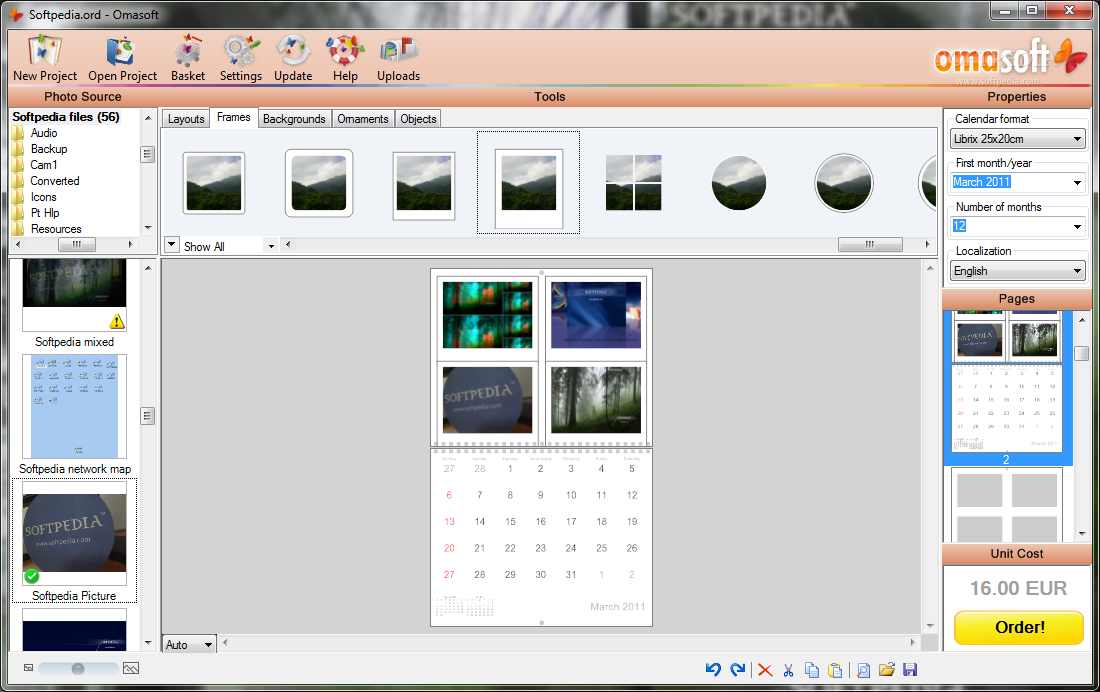Image resolution: width=1100 pixels, height=692 pixels.
Task: Select Softpedia files (56) root folder
Action: [66, 117]
